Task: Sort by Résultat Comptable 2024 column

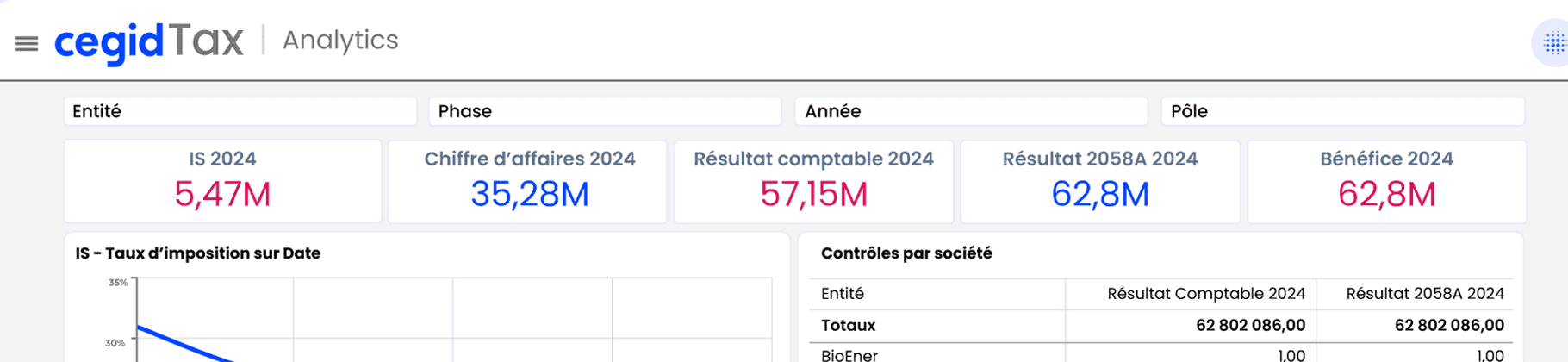Action: click(x=1205, y=294)
